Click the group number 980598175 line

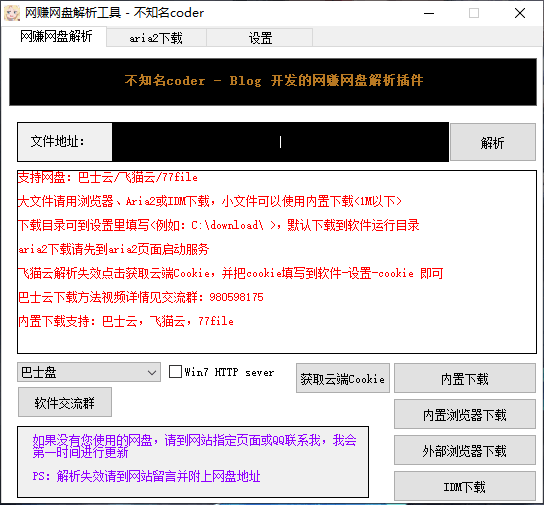point(141,297)
